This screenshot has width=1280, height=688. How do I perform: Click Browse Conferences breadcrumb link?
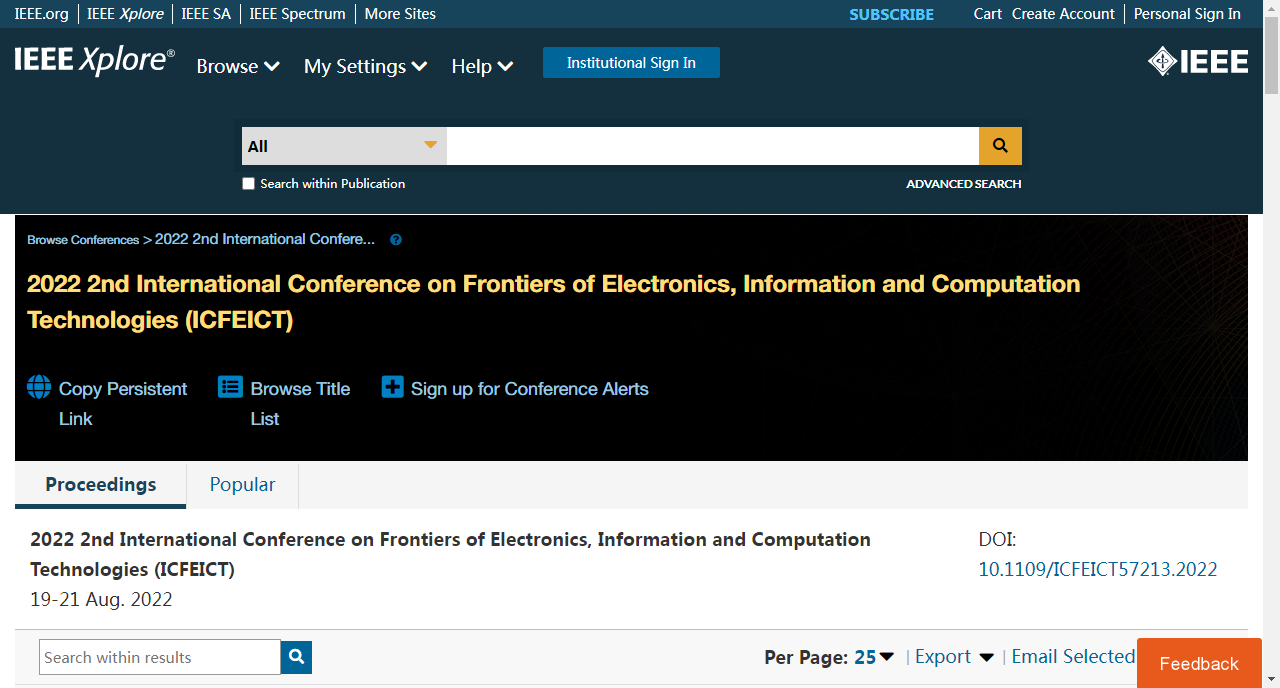[x=83, y=240]
